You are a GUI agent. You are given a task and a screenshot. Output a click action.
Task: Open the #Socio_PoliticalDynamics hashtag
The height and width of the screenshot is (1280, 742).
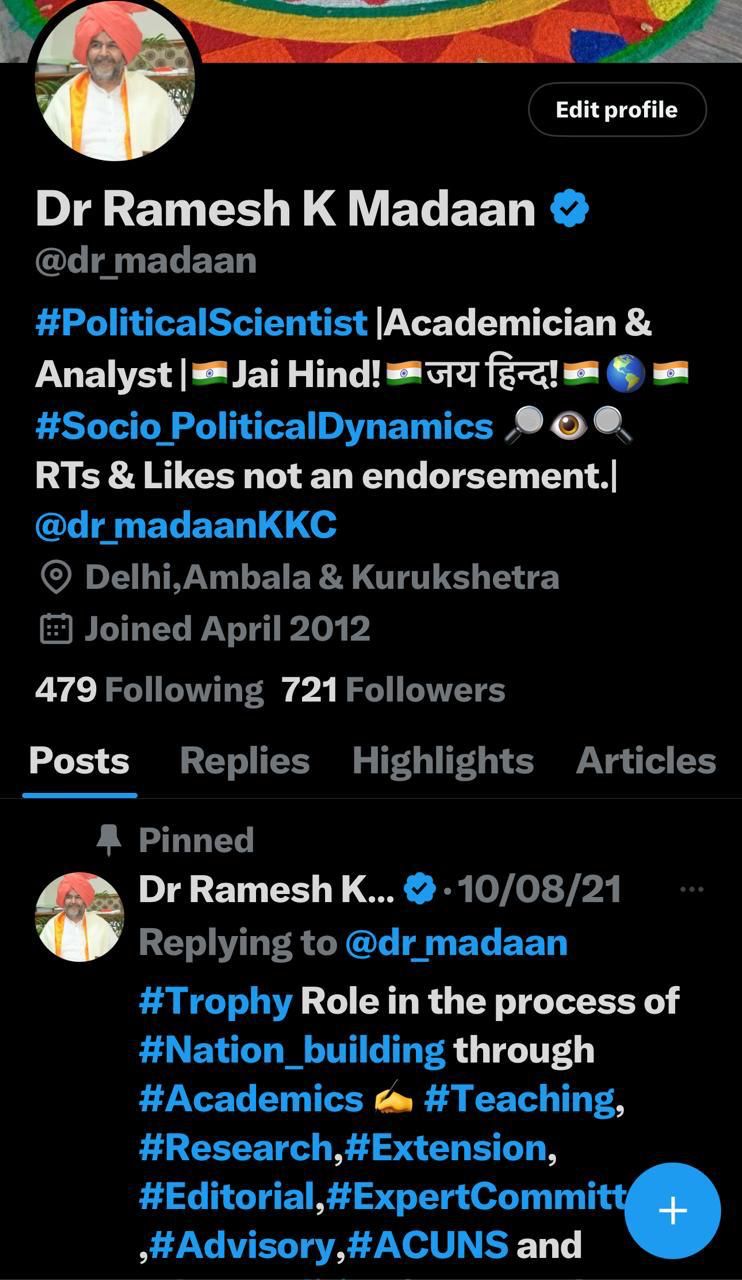[x=264, y=426]
